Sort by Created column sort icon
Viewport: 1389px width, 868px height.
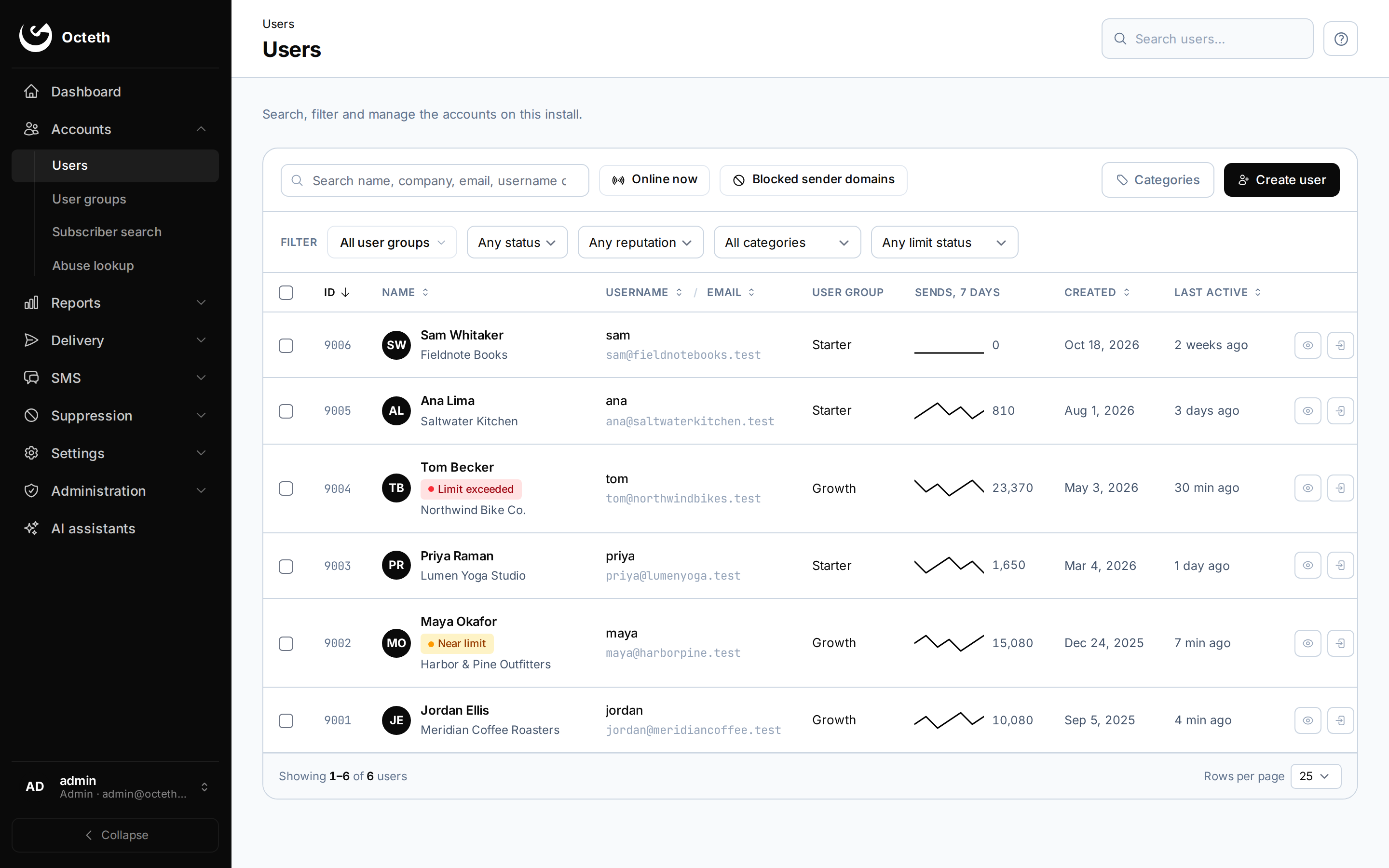pos(1127,292)
